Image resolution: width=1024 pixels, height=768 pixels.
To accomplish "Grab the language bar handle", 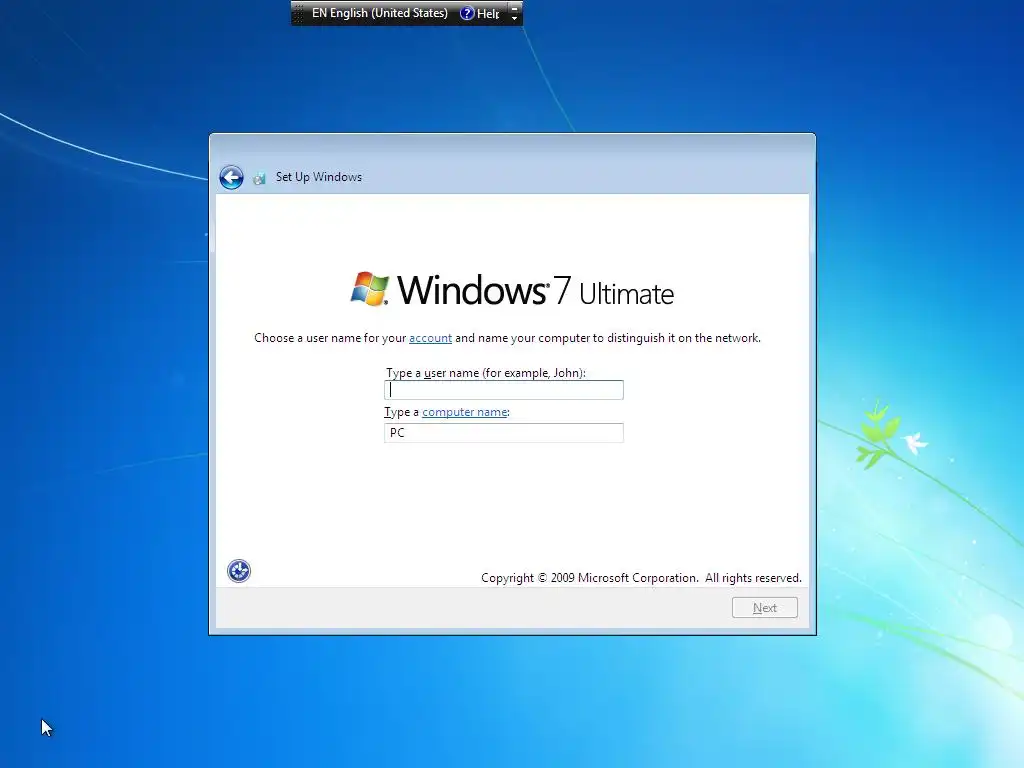I will coord(298,13).
